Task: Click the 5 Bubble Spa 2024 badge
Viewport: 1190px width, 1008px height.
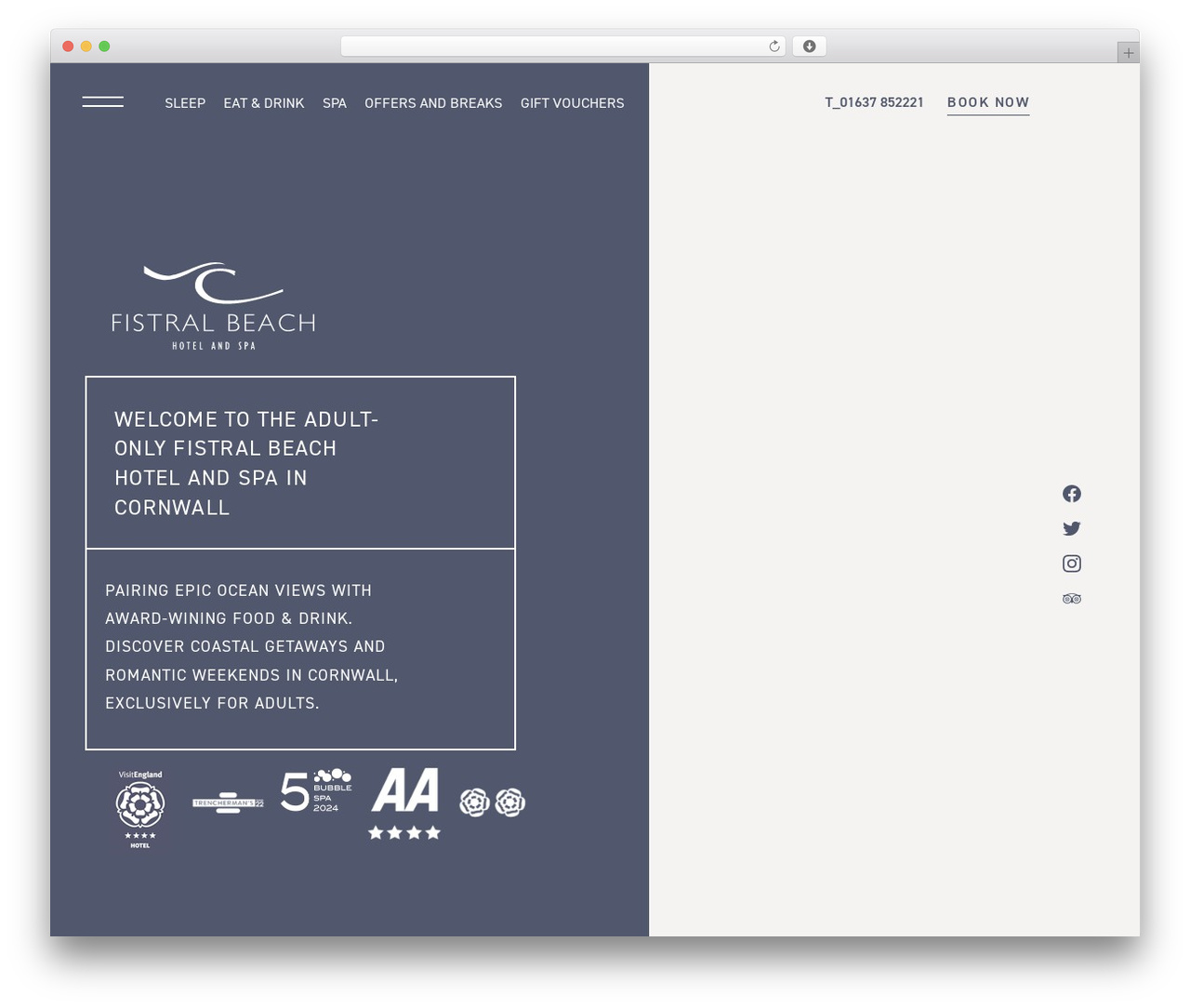Action: click(x=316, y=790)
